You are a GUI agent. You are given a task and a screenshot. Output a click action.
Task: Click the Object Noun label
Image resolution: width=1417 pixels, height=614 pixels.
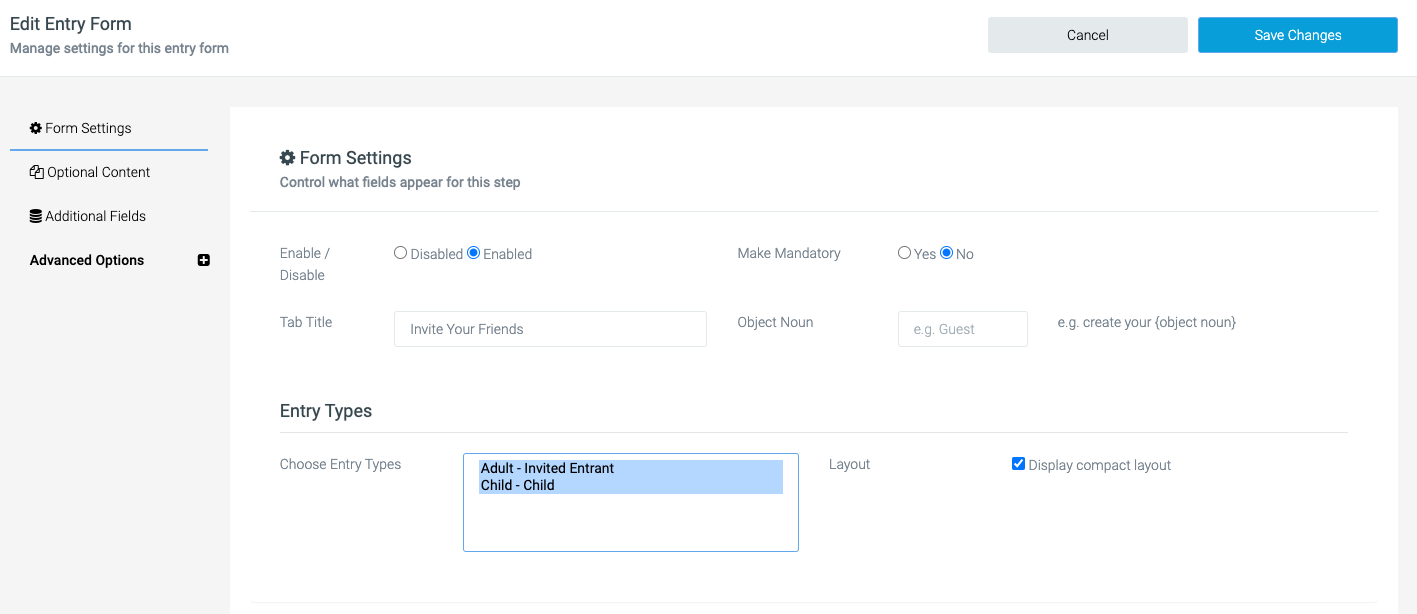coord(776,322)
